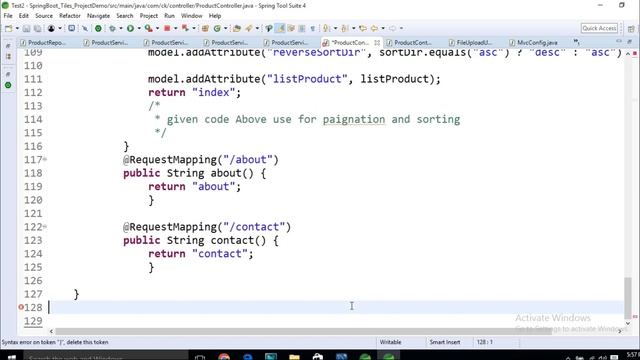640x360 pixels.
Task: Open File Explorer from the taskbar
Action: click(x=294, y=357)
